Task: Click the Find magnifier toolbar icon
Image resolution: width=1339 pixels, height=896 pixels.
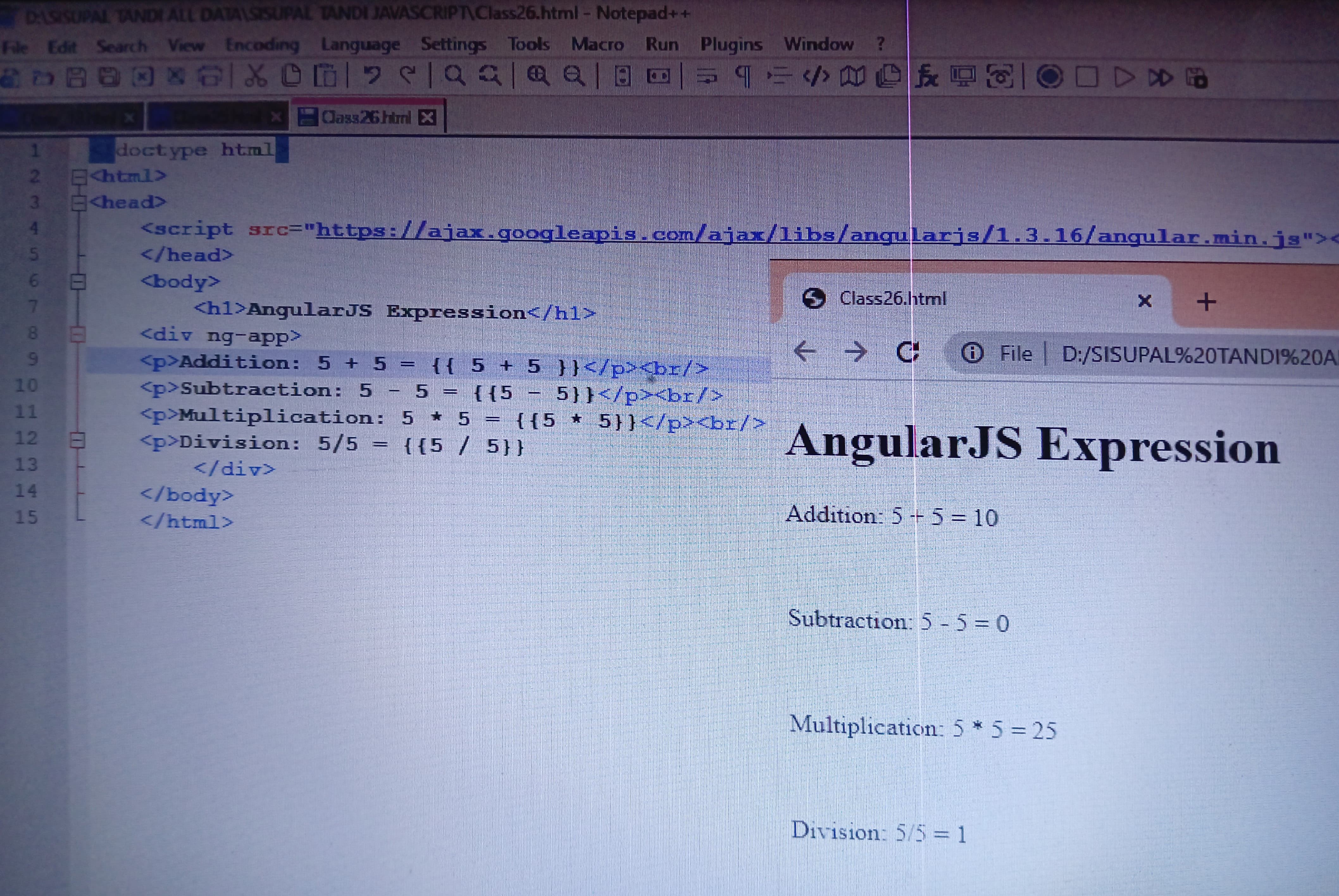Action: point(454,75)
